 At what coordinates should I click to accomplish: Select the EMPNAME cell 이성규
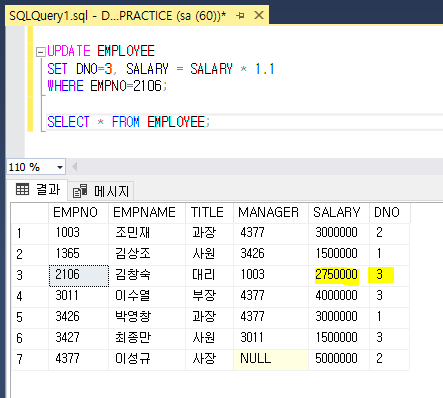pos(147,359)
